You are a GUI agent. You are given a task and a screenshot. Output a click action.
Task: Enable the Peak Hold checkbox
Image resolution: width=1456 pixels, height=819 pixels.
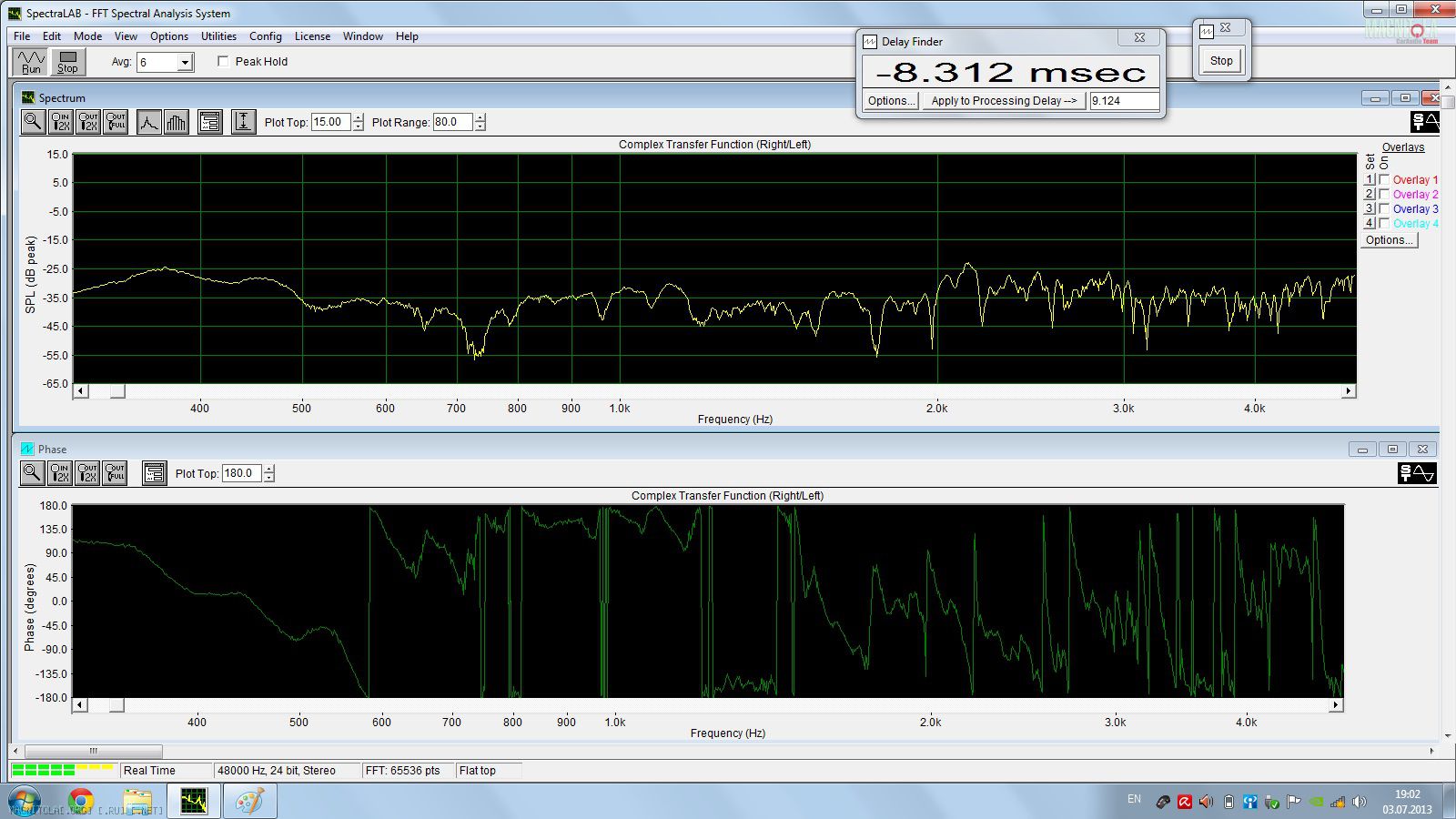(223, 62)
